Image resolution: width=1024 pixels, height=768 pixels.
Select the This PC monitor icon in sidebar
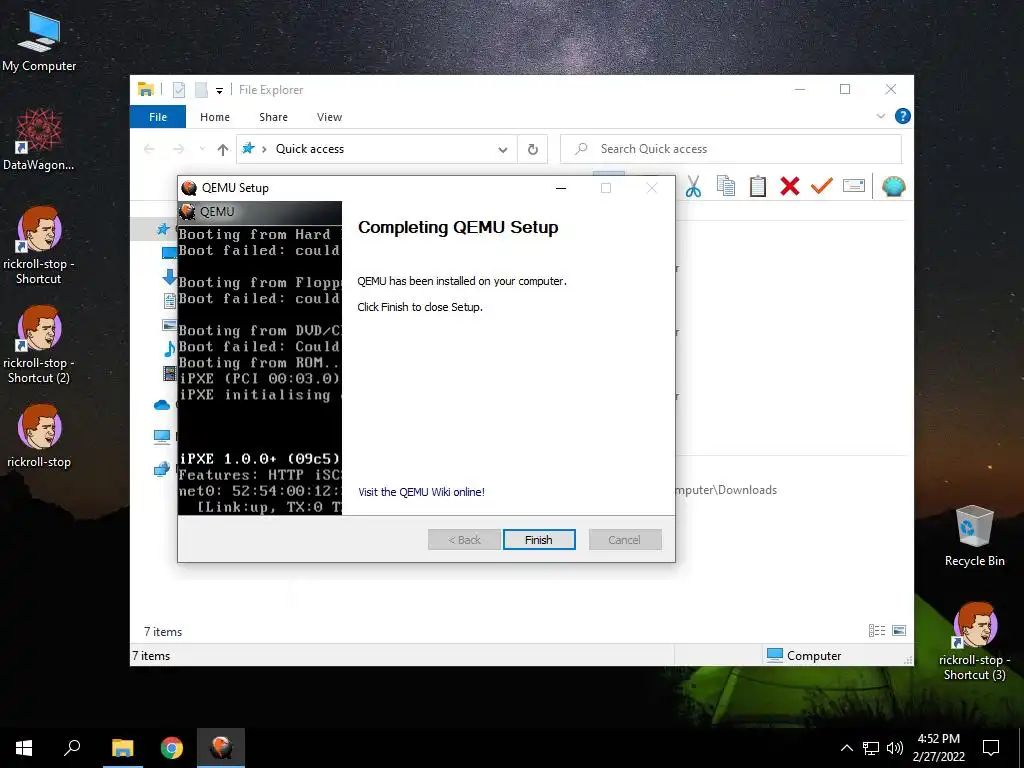161,436
